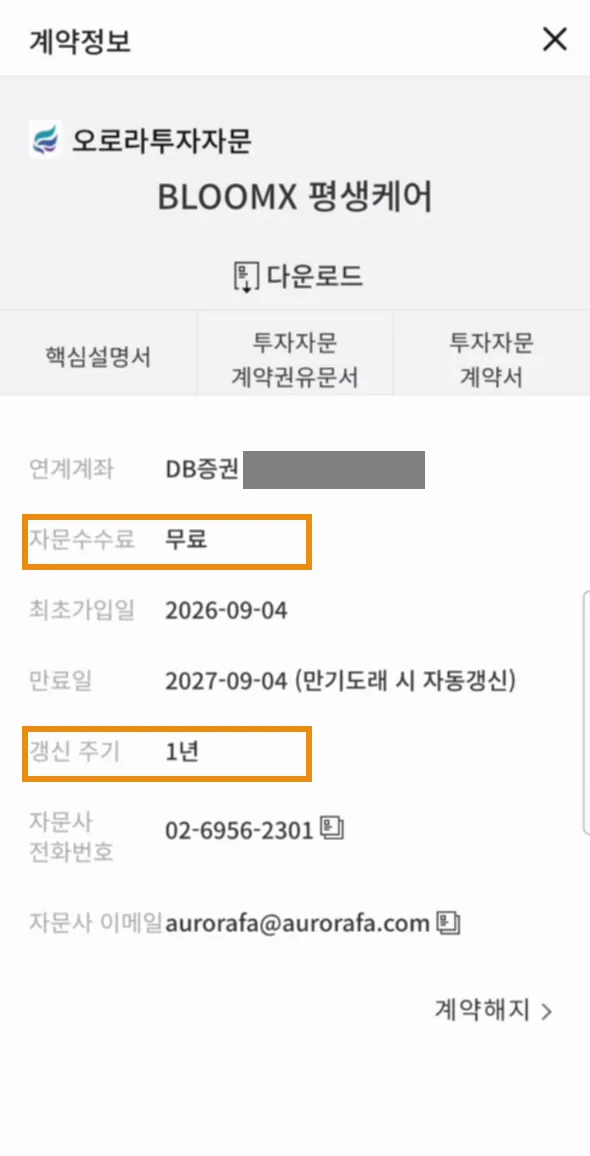Click the 자문수수료 무료 row
Image resolution: width=590 pixels, height=1156 pixels.
coord(167,542)
